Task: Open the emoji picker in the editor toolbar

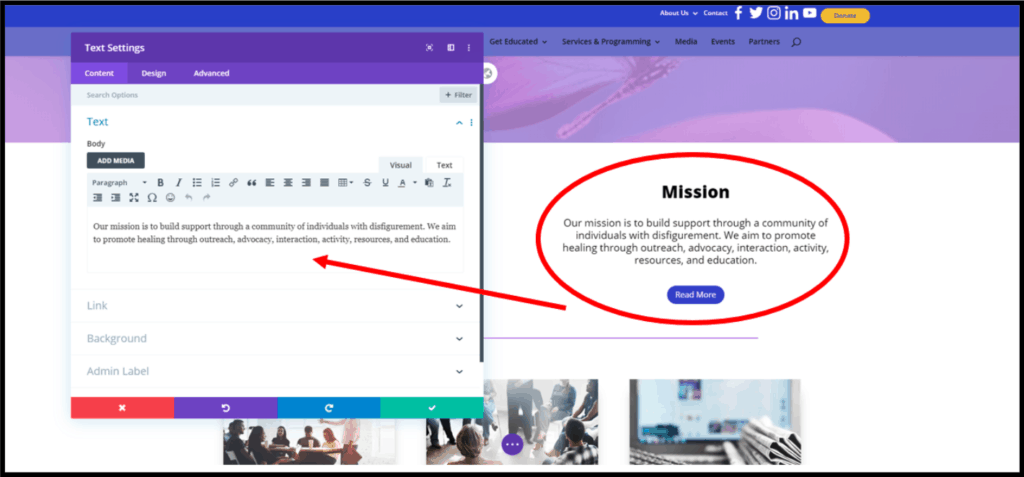Action: (170, 198)
